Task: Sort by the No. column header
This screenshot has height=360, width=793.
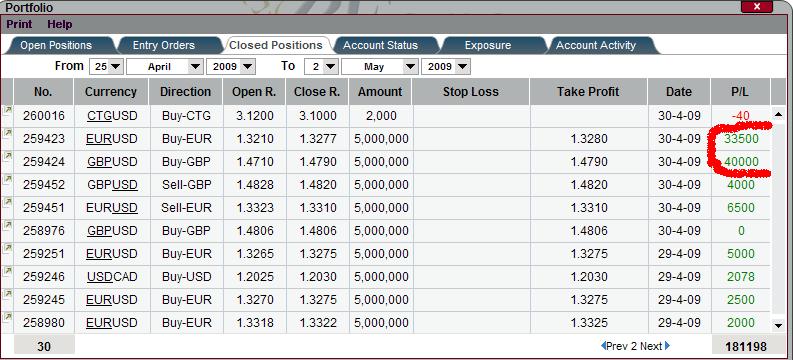Action: (x=43, y=92)
